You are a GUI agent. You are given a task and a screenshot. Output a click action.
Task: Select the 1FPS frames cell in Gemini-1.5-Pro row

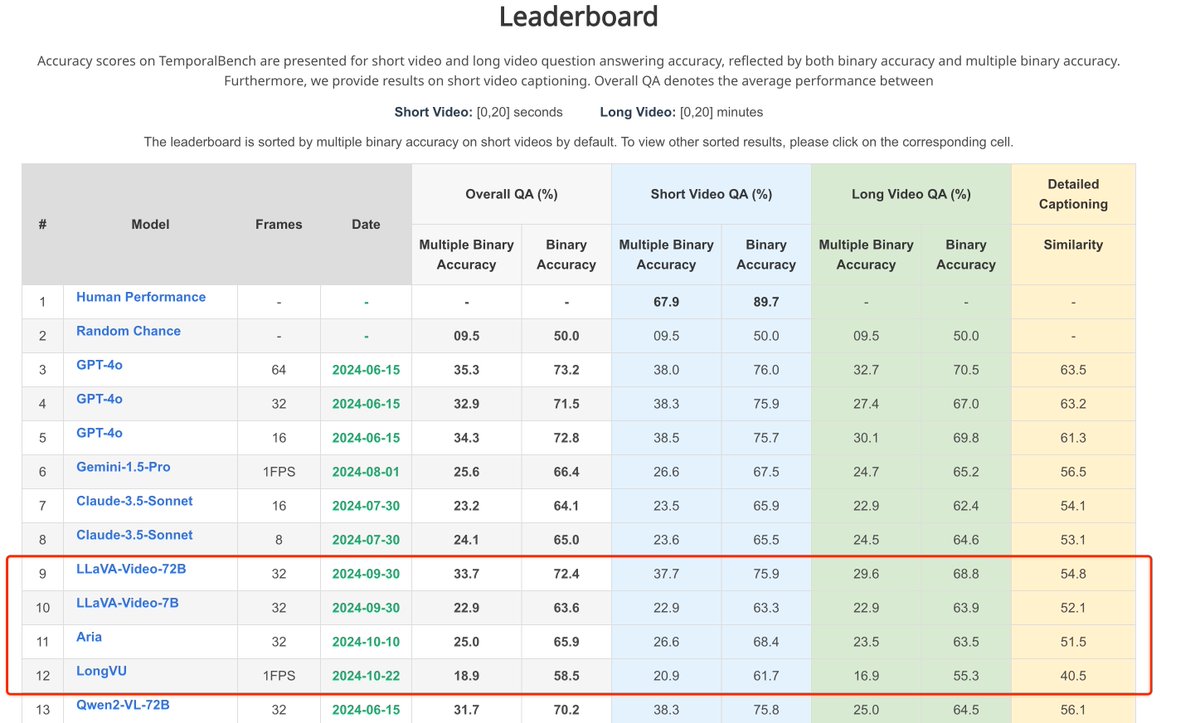click(278, 472)
